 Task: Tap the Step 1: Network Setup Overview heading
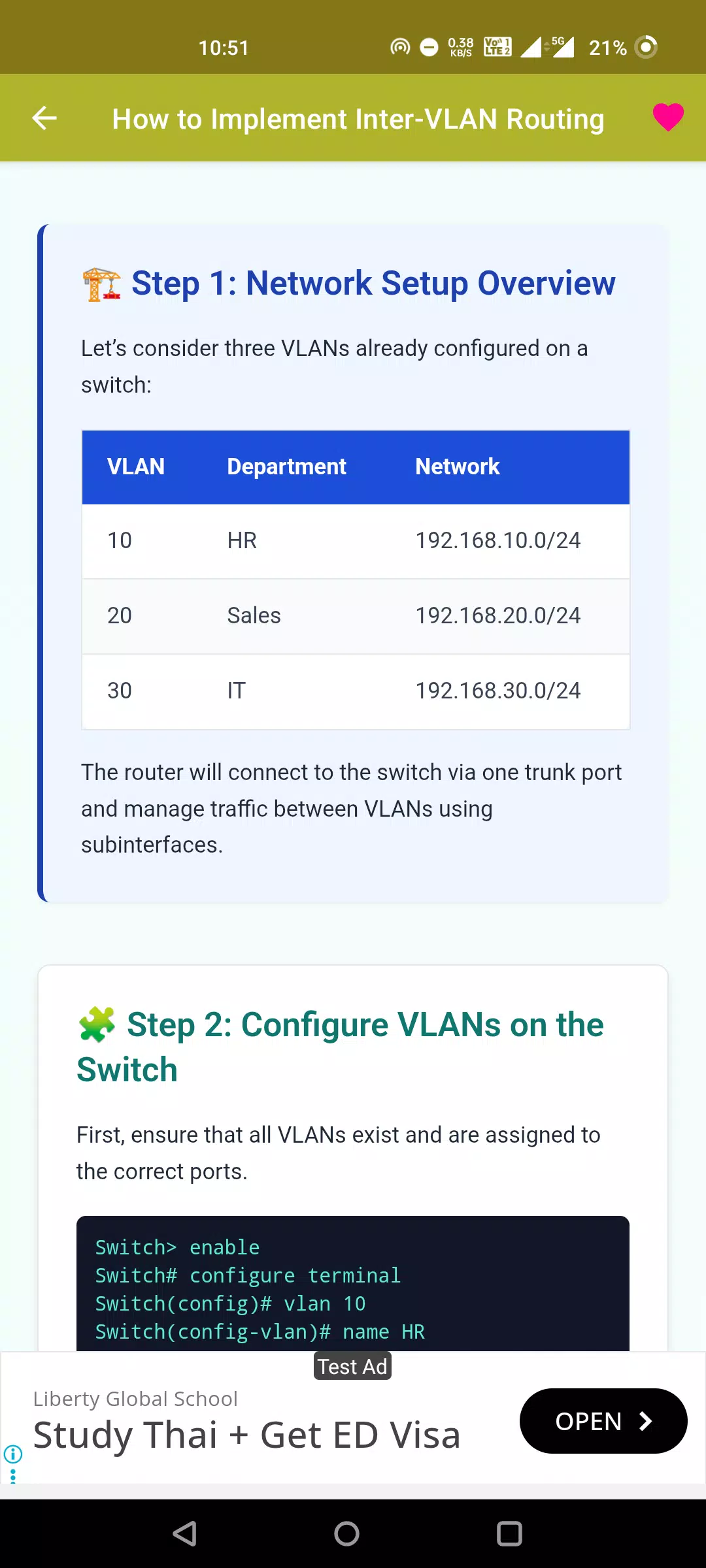tap(373, 283)
